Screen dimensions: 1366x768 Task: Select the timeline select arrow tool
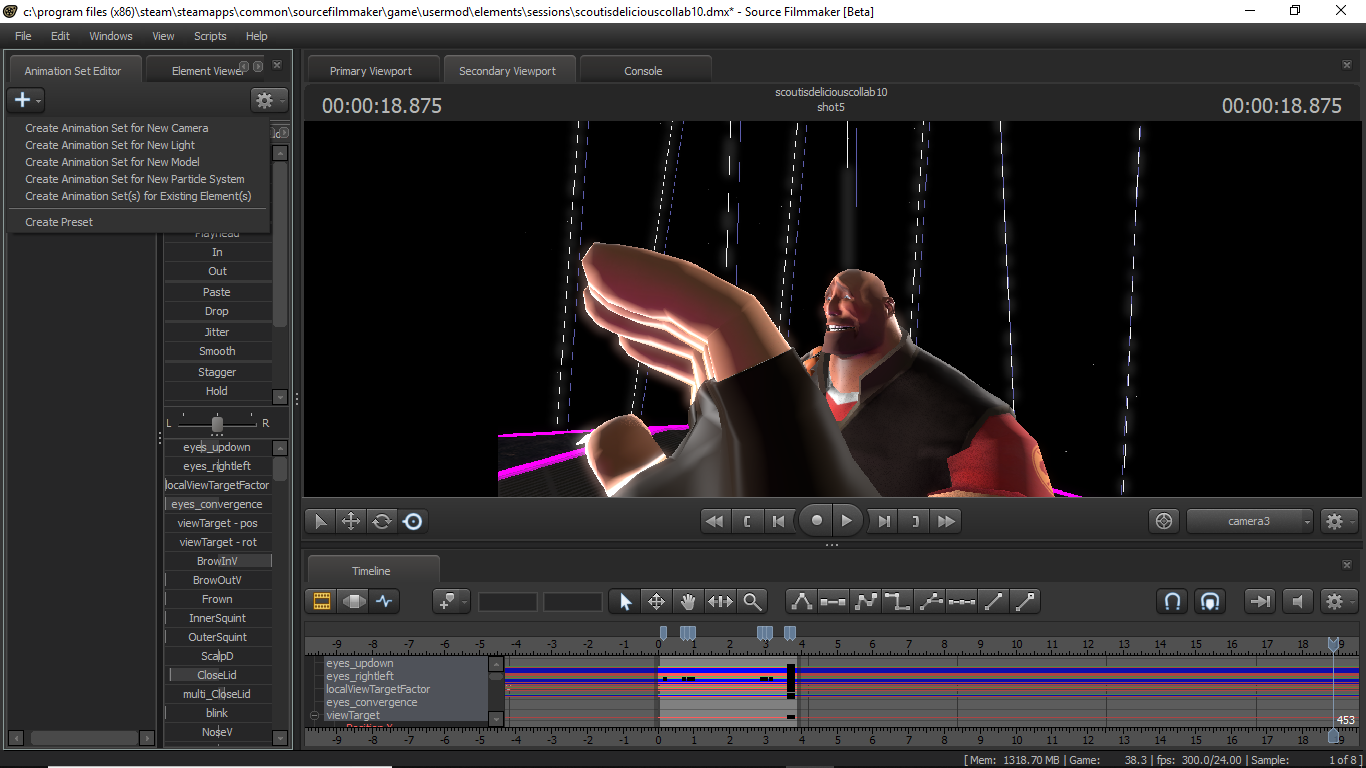point(625,601)
